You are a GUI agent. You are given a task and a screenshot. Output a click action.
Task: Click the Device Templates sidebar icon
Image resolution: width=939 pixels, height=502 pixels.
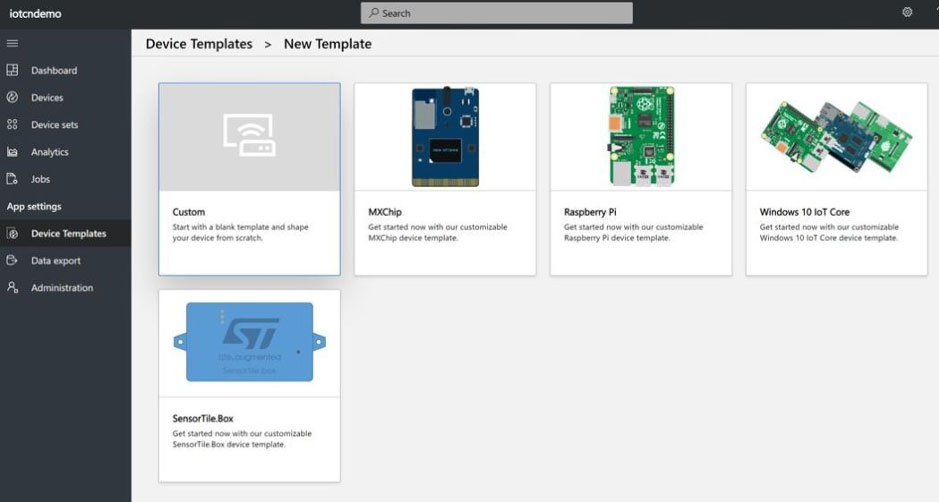12,234
